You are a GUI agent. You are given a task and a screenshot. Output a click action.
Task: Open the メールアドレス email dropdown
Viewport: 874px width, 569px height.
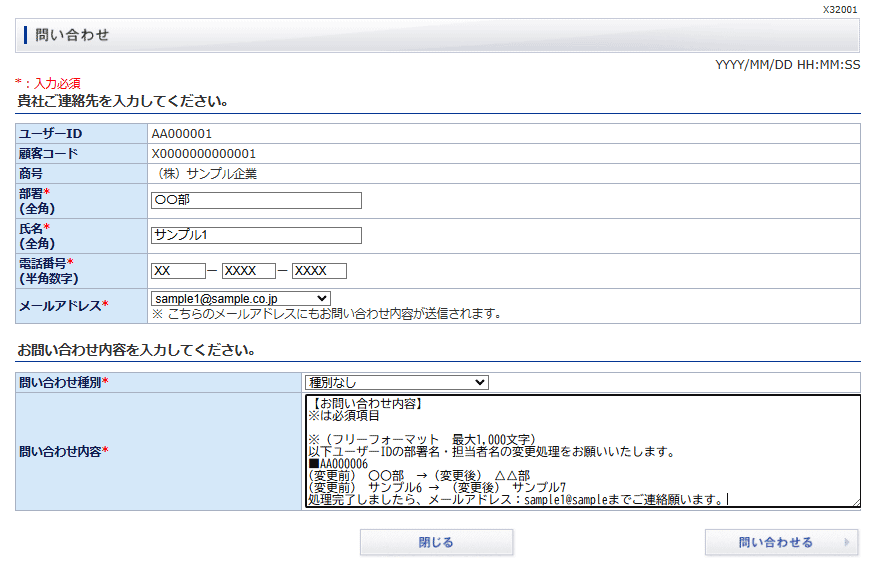tap(240, 298)
